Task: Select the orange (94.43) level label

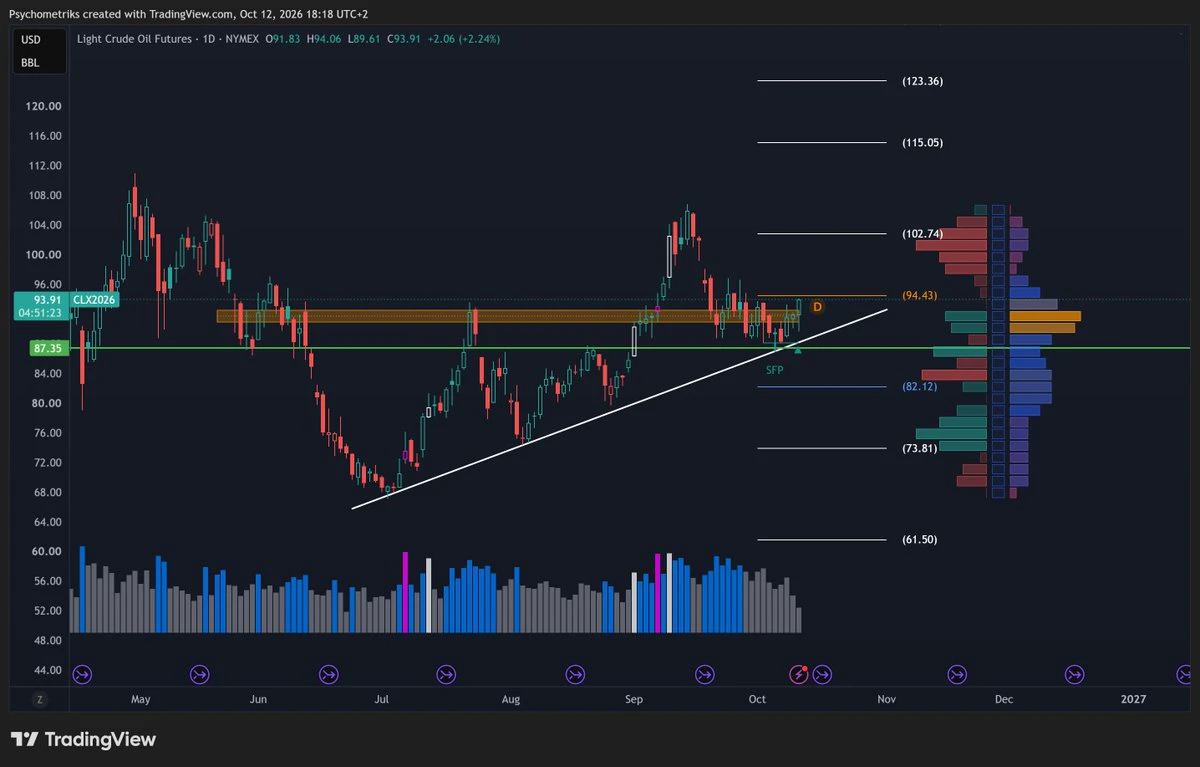Action: [x=919, y=296]
